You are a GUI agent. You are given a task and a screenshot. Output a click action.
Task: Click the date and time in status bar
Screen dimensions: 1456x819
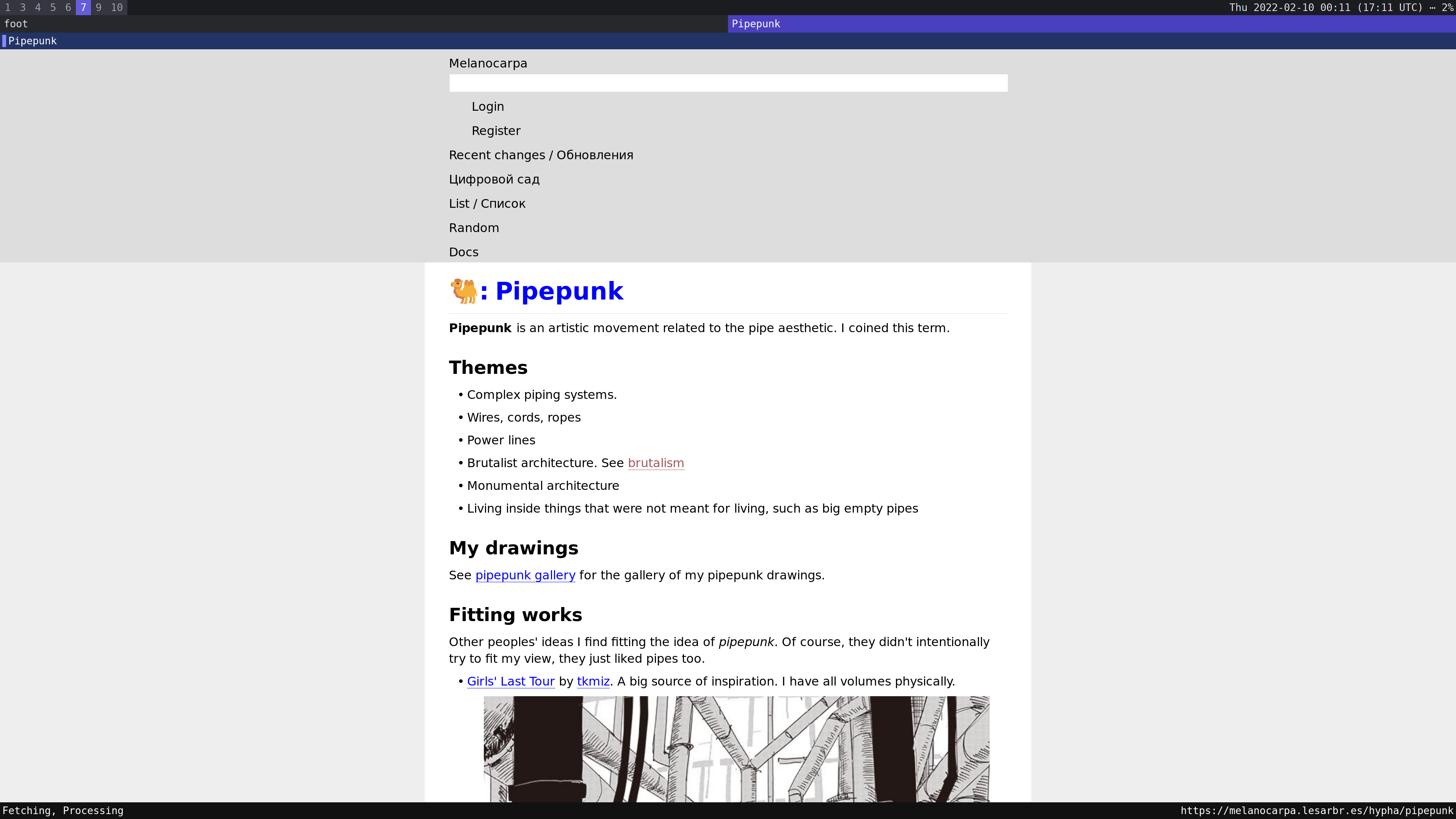pyautogui.click(x=1326, y=7)
